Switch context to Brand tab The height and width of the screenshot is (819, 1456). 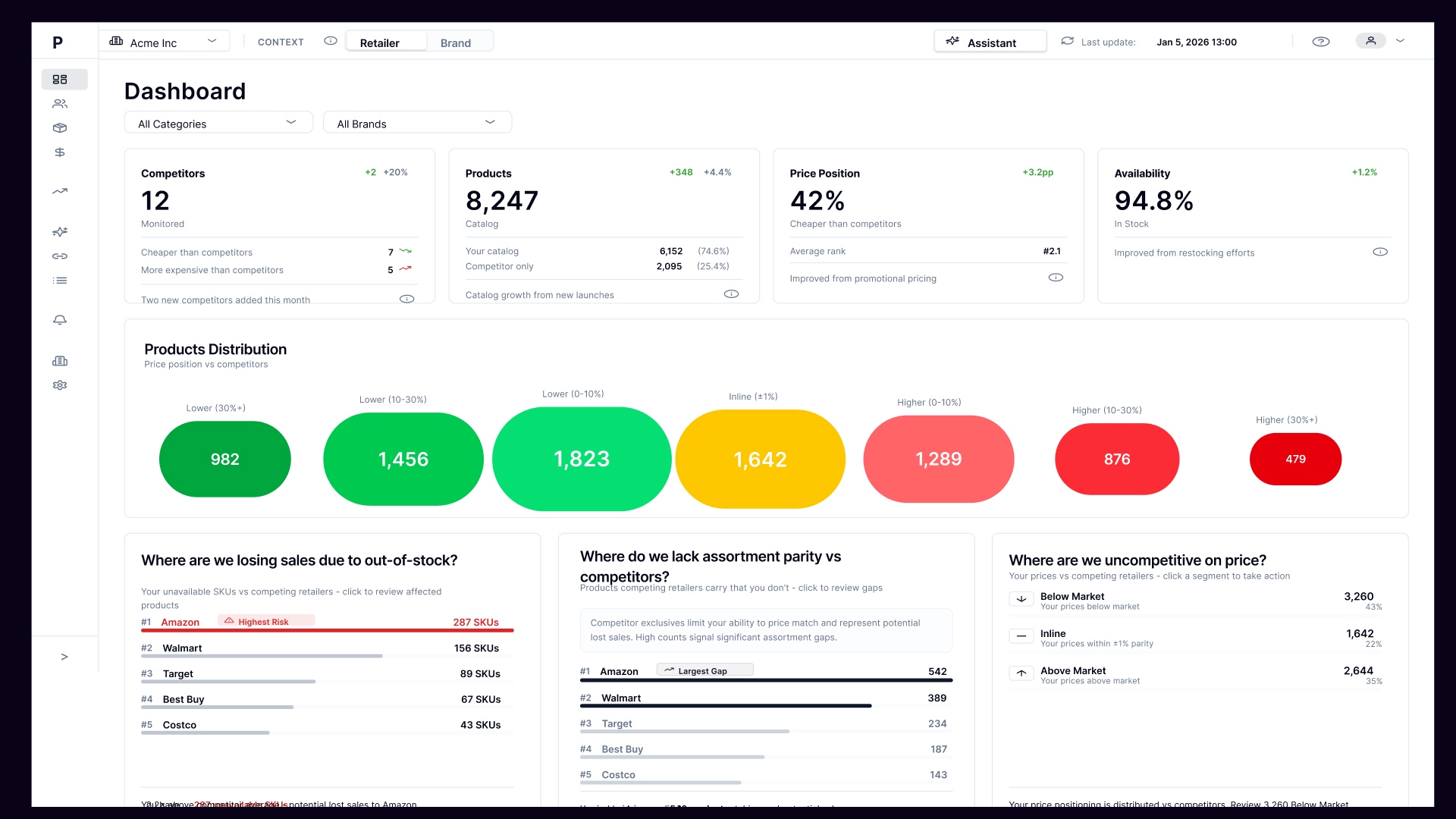[x=456, y=42]
